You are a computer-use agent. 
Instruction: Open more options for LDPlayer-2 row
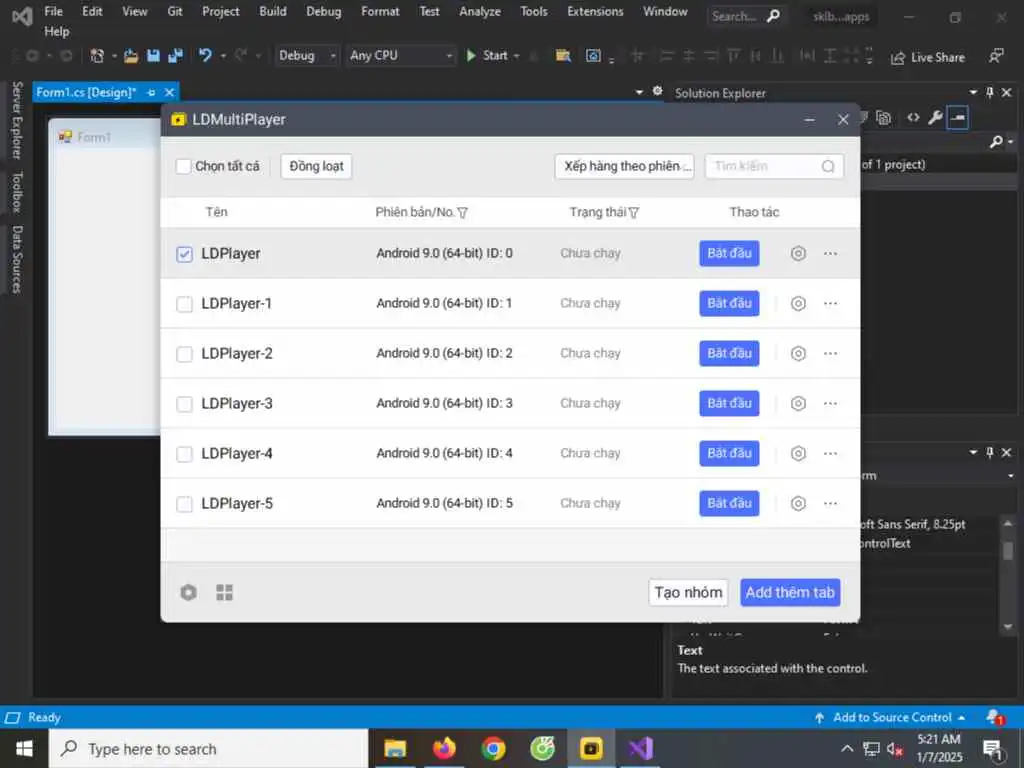tap(830, 353)
